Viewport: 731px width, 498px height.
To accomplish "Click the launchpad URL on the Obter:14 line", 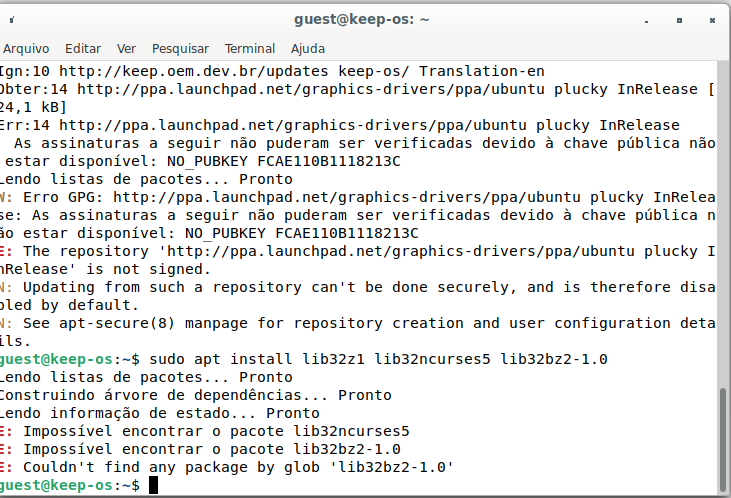I will click(x=260, y=89).
